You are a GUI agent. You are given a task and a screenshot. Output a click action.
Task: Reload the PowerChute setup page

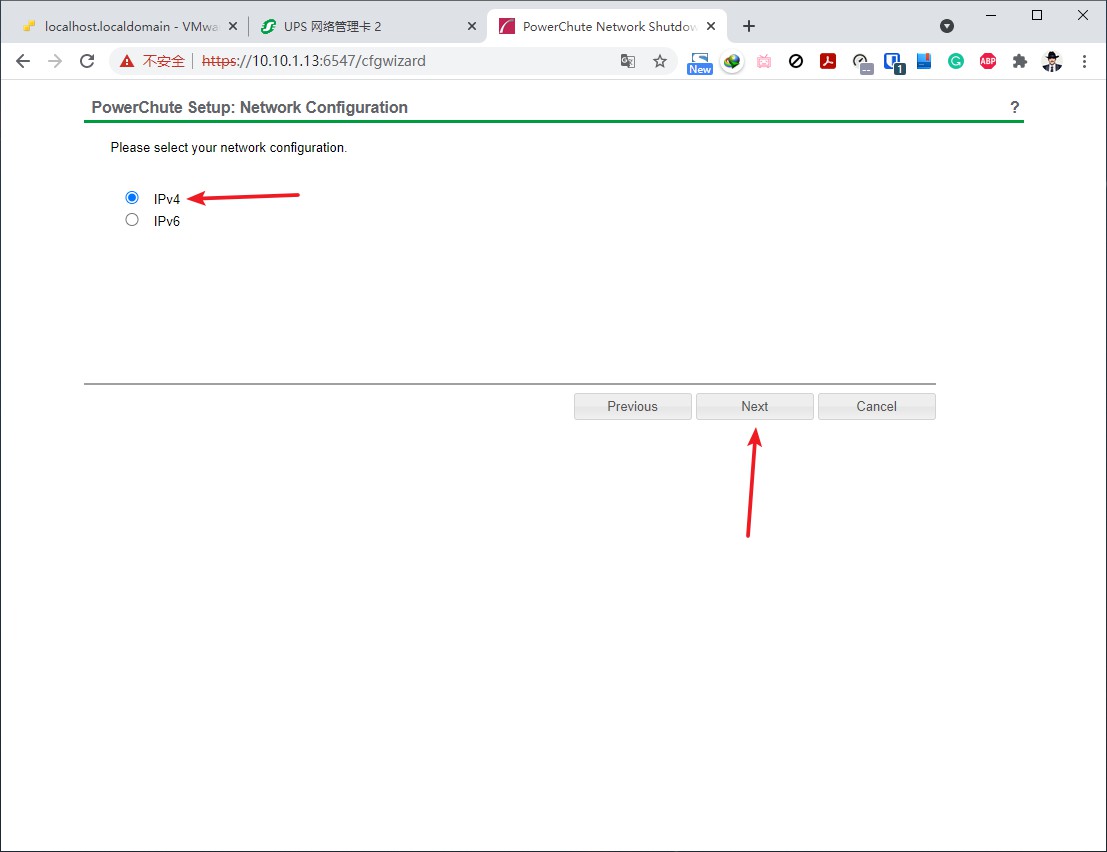[x=87, y=61]
